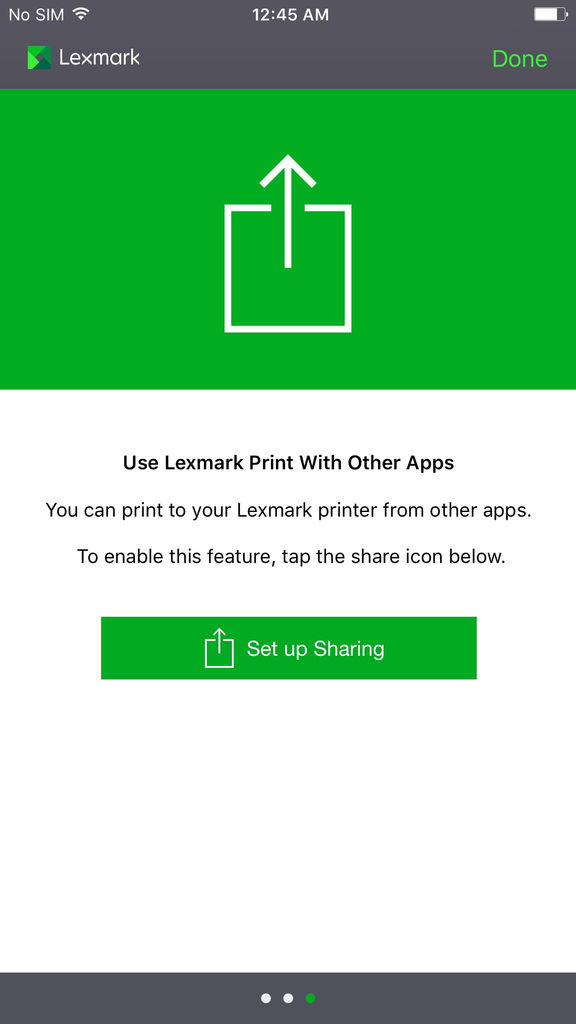Tap header bar space between Lexmark and Done
576x1024 pixels.
click(313, 59)
